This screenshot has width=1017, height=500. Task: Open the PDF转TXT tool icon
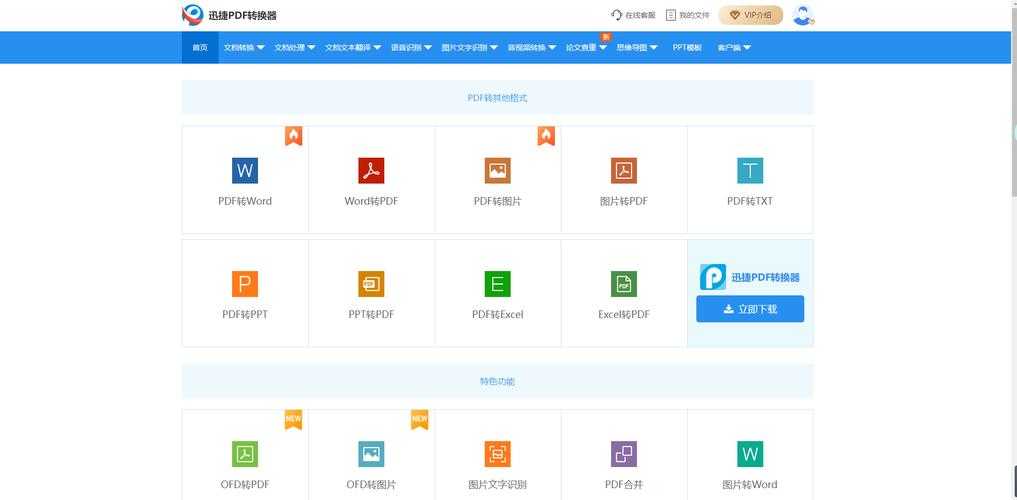click(750, 170)
